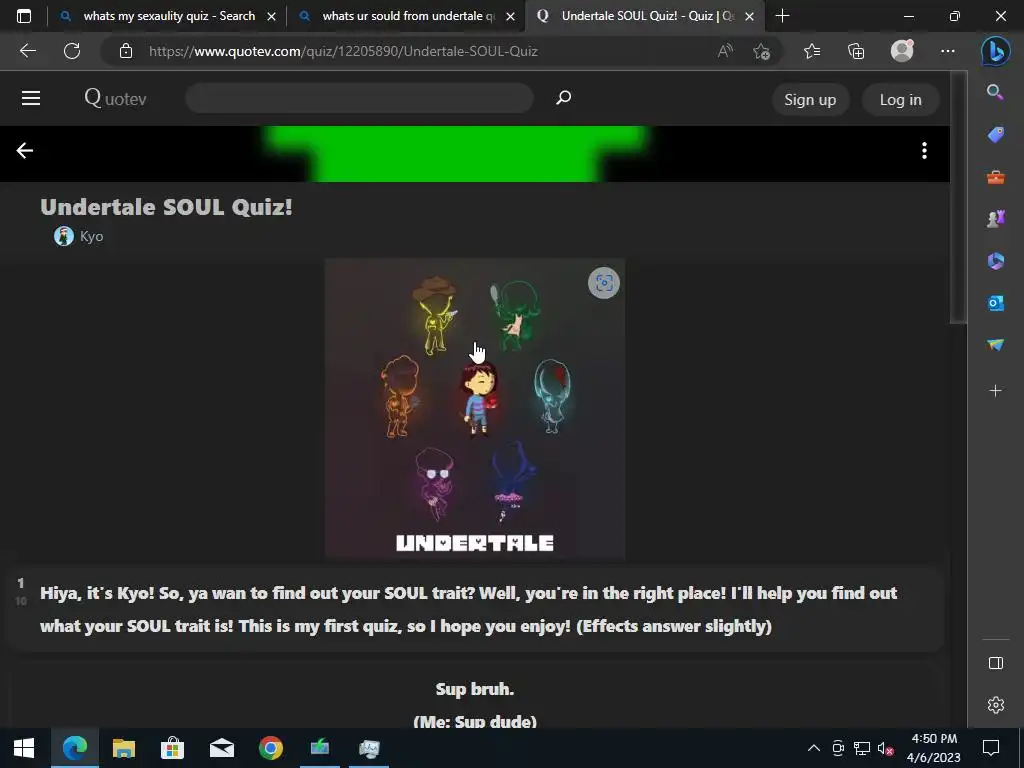Open the Quotev hamburger menu
This screenshot has height=768, width=1024.
coord(31,99)
